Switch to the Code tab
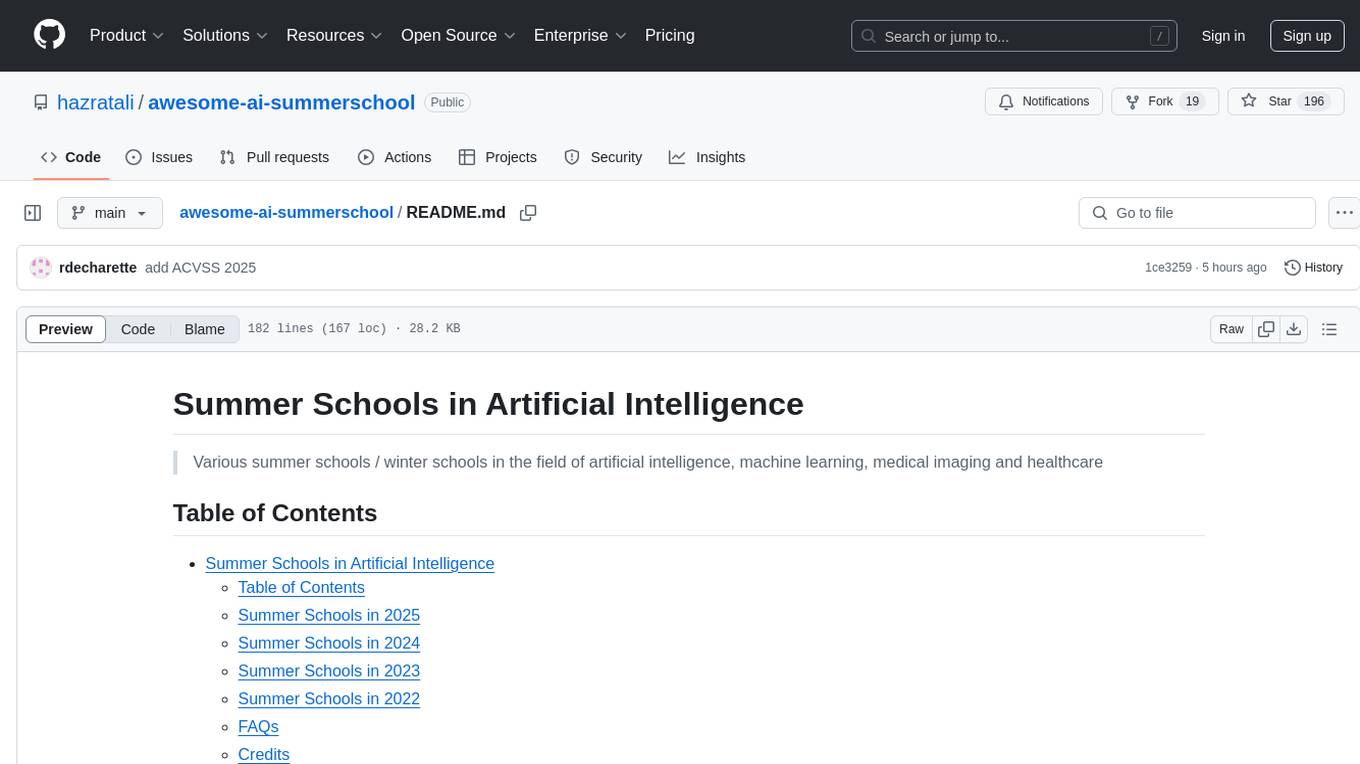1360x764 pixels. 71,157
